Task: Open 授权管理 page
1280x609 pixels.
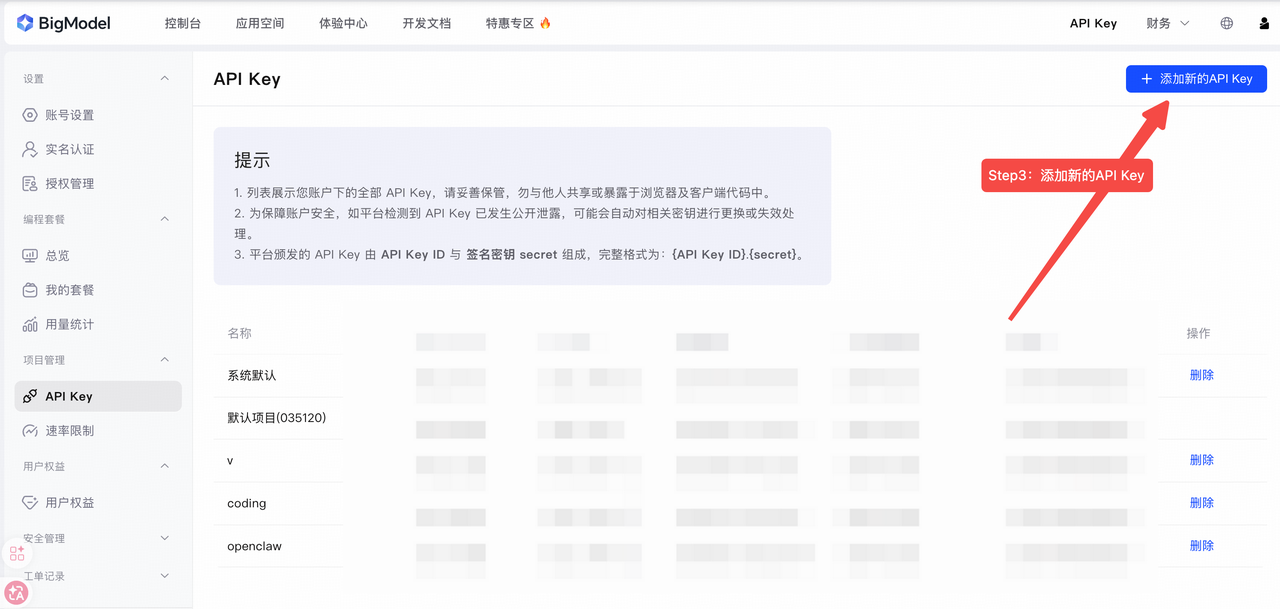Action: tap(62, 183)
